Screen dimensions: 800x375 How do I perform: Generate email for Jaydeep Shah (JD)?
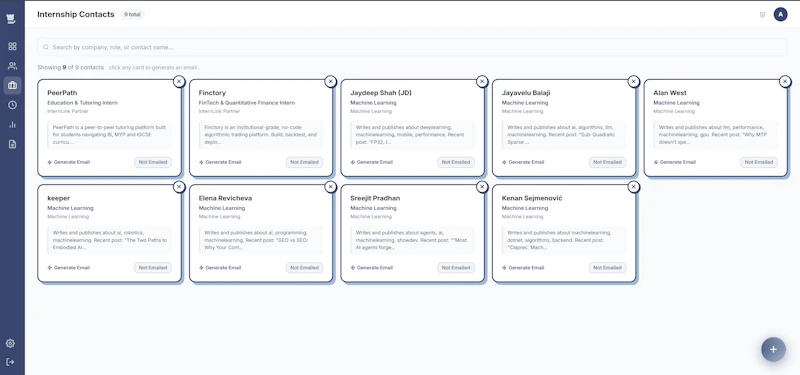371,162
